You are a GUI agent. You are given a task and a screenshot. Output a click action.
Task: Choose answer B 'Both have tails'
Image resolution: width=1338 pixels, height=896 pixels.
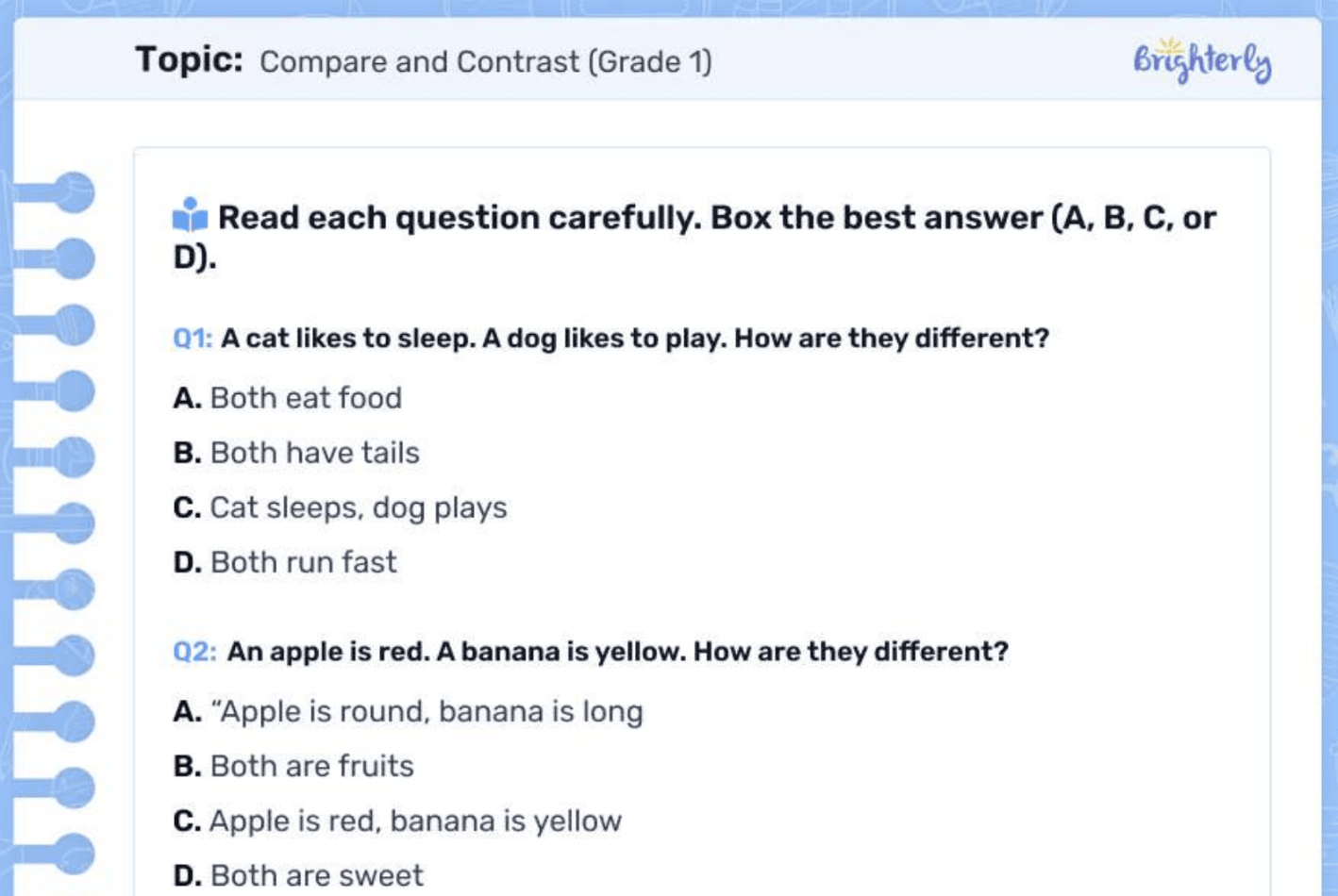click(x=296, y=453)
